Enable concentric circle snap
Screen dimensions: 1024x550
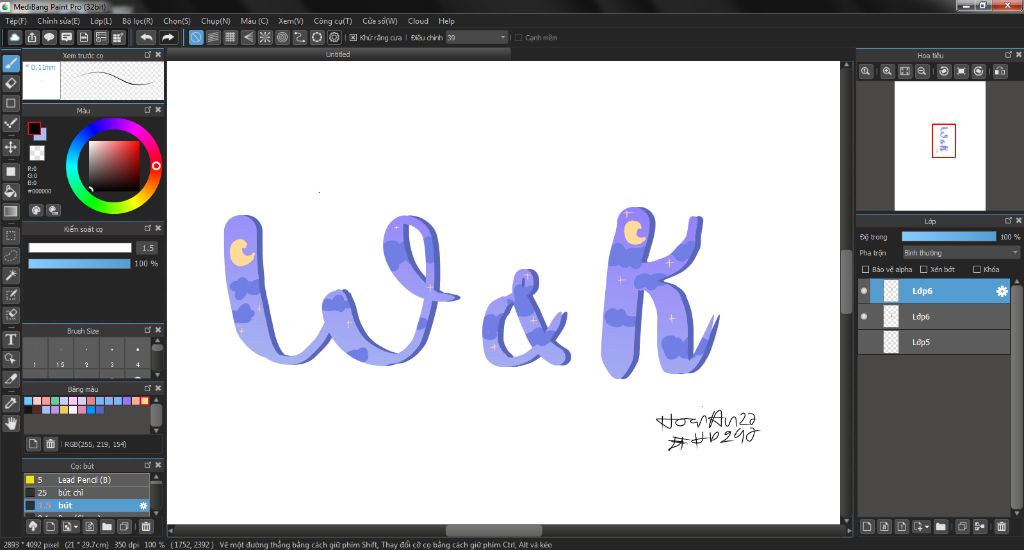282,37
